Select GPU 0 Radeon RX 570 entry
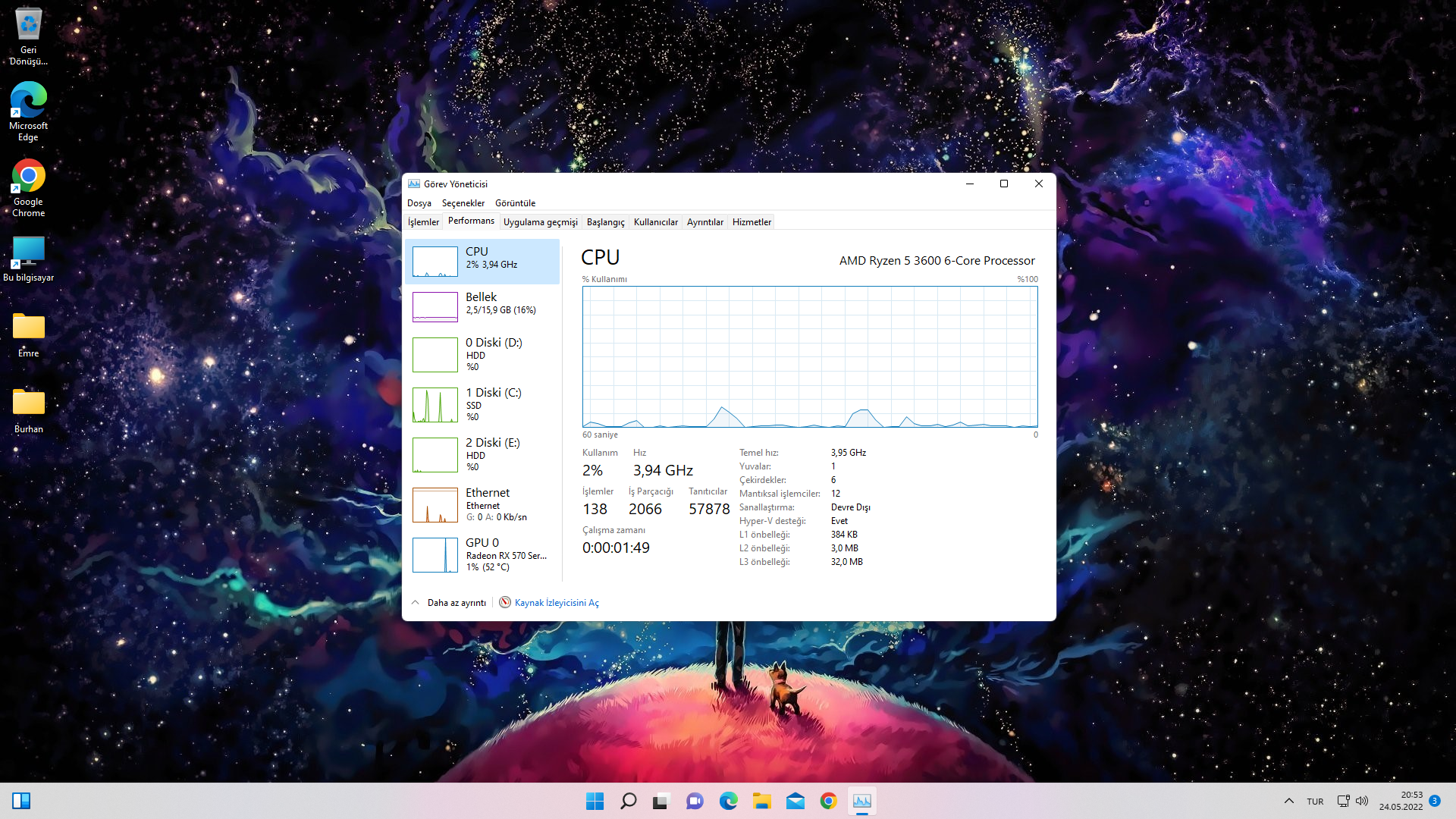The image size is (1456, 819). pyautogui.click(x=482, y=554)
